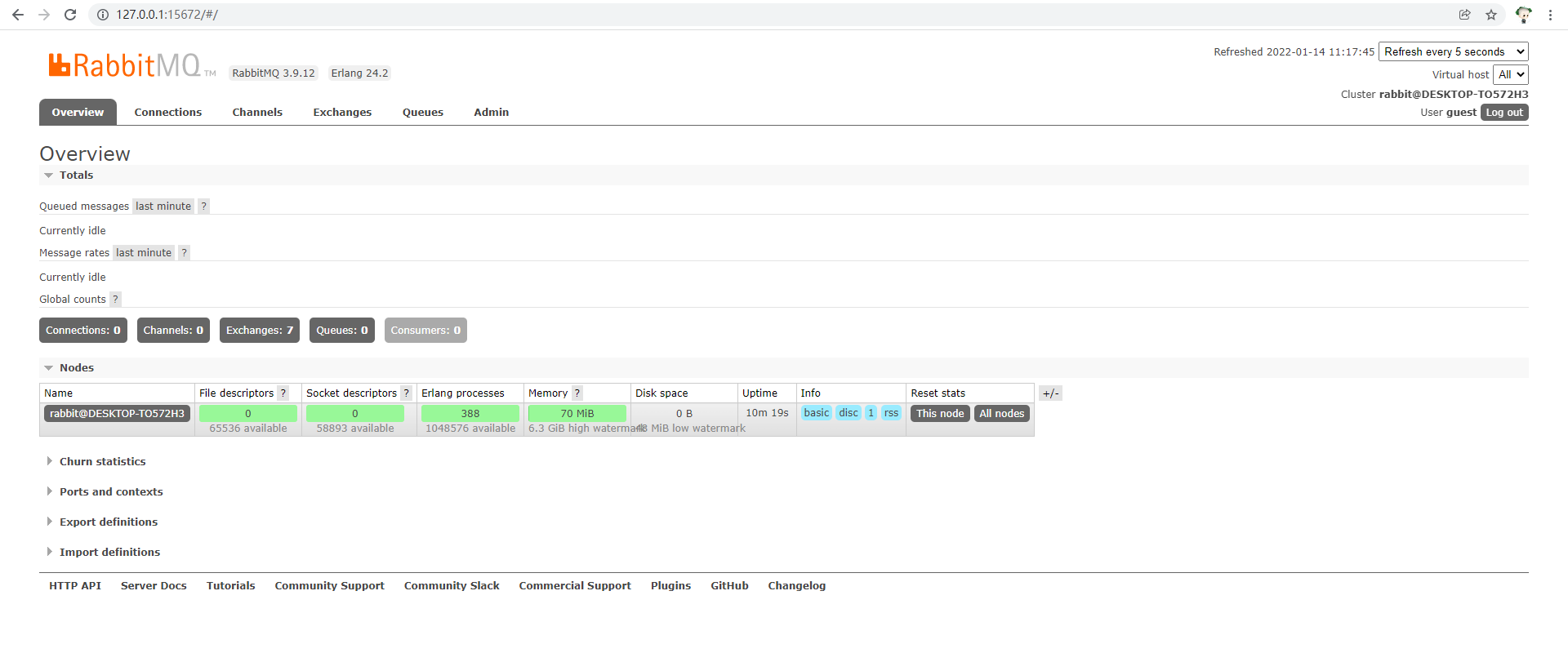Open the HTTP API link
The height and width of the screenshot is (662, 1568).
click(75, 586)
